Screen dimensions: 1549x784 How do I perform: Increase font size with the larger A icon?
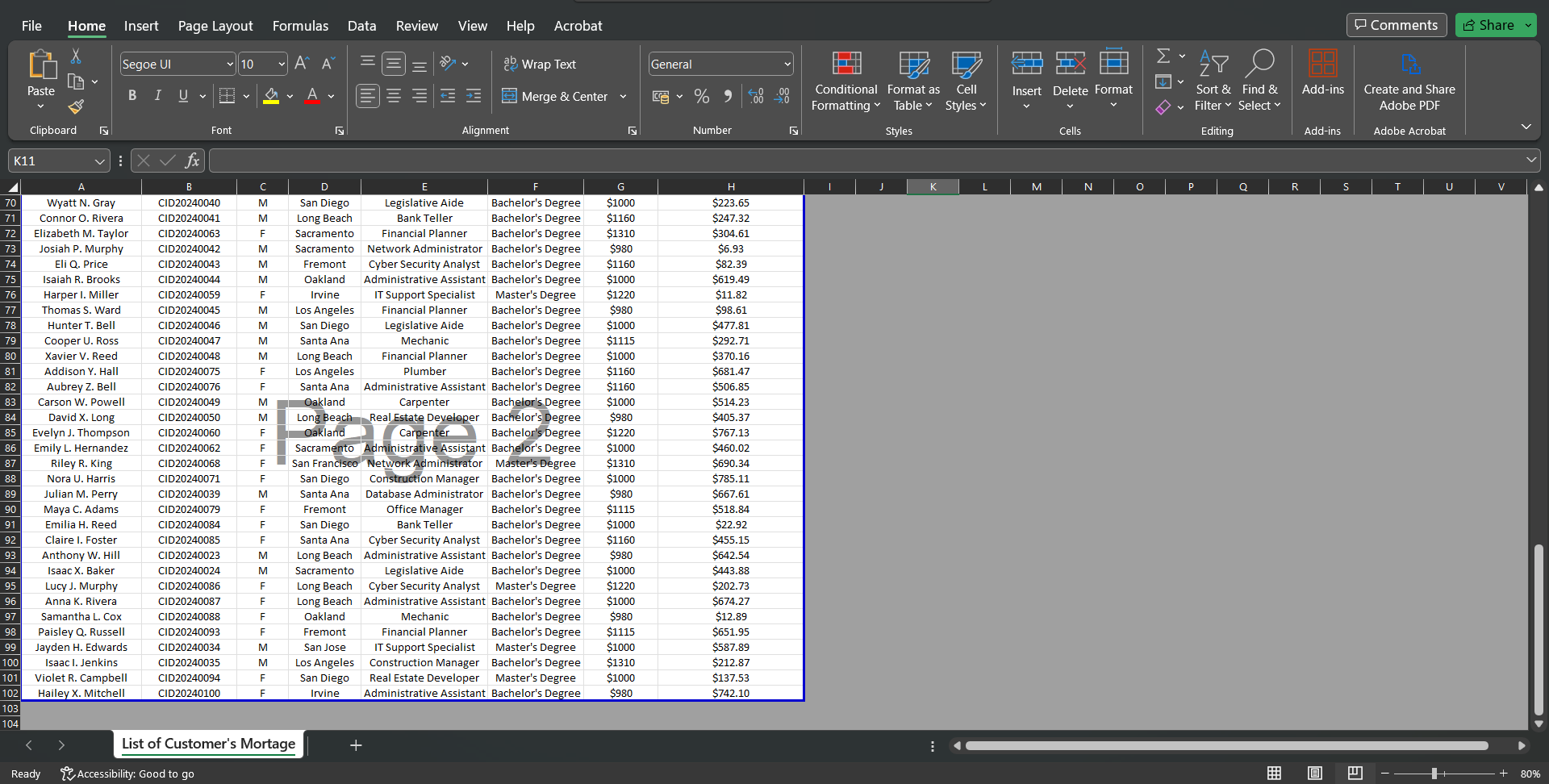(302, 64)
